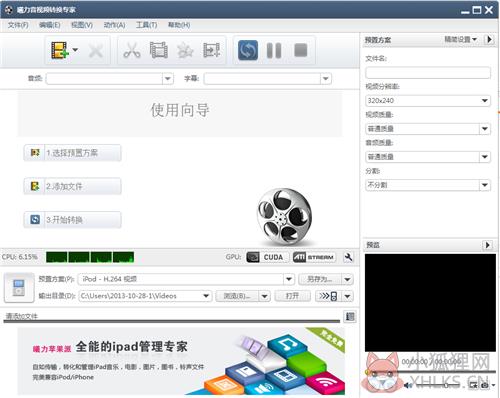
Task: Expand the arrow next to 另存为...
Action: click(347, 279)
